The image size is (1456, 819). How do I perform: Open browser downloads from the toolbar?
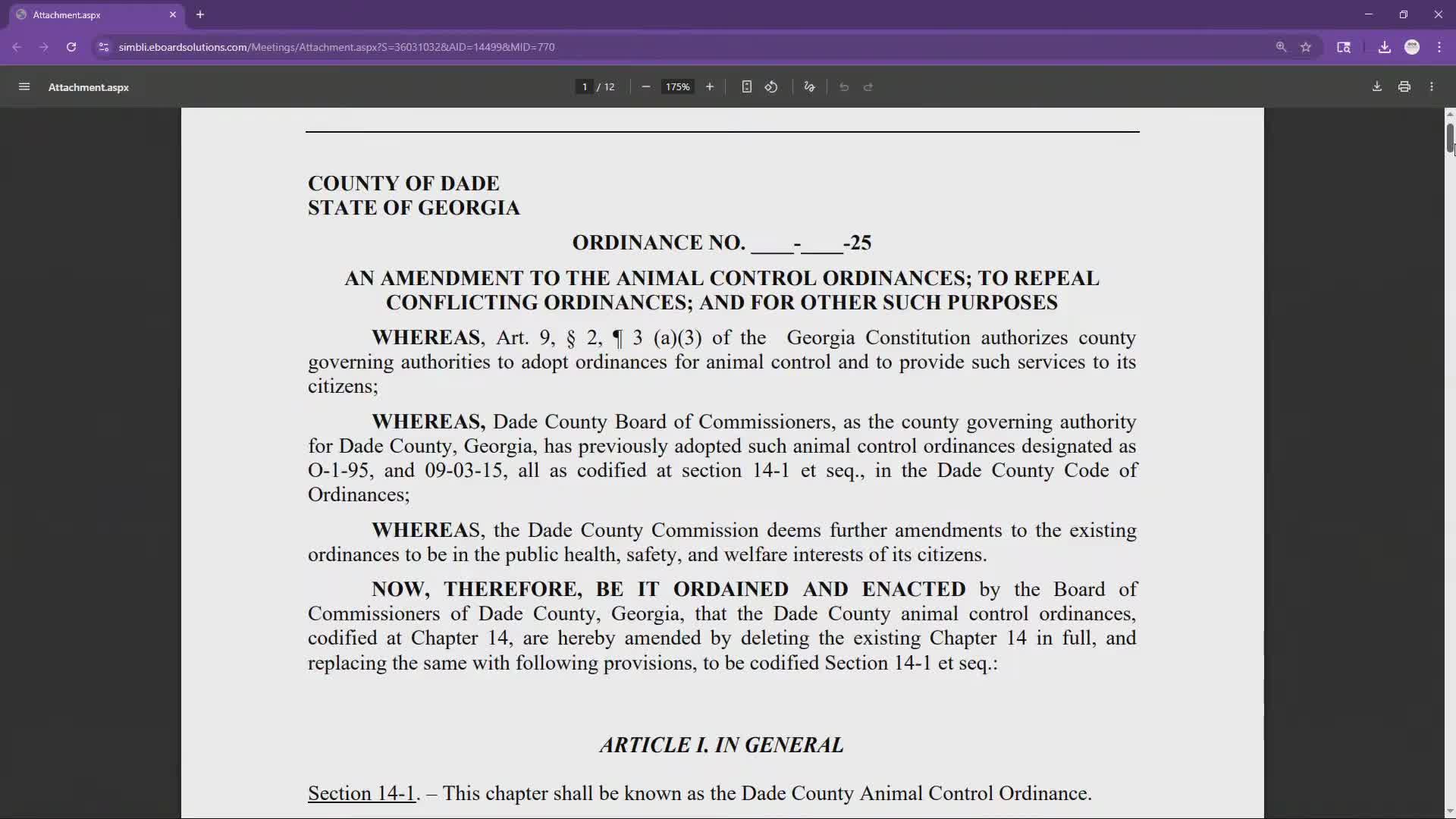pyautogui.click(x=1384, y=47)
